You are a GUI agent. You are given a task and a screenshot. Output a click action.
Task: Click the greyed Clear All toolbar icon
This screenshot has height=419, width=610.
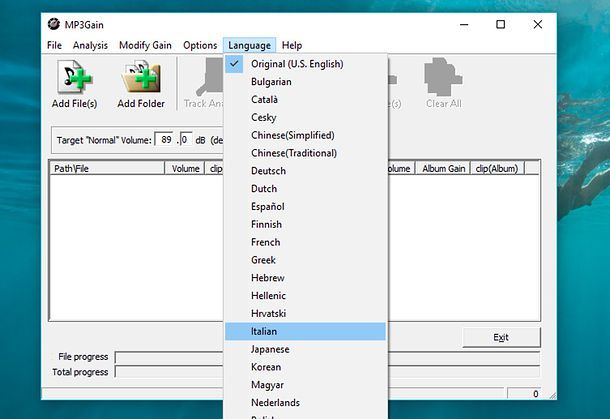point(443,77)
